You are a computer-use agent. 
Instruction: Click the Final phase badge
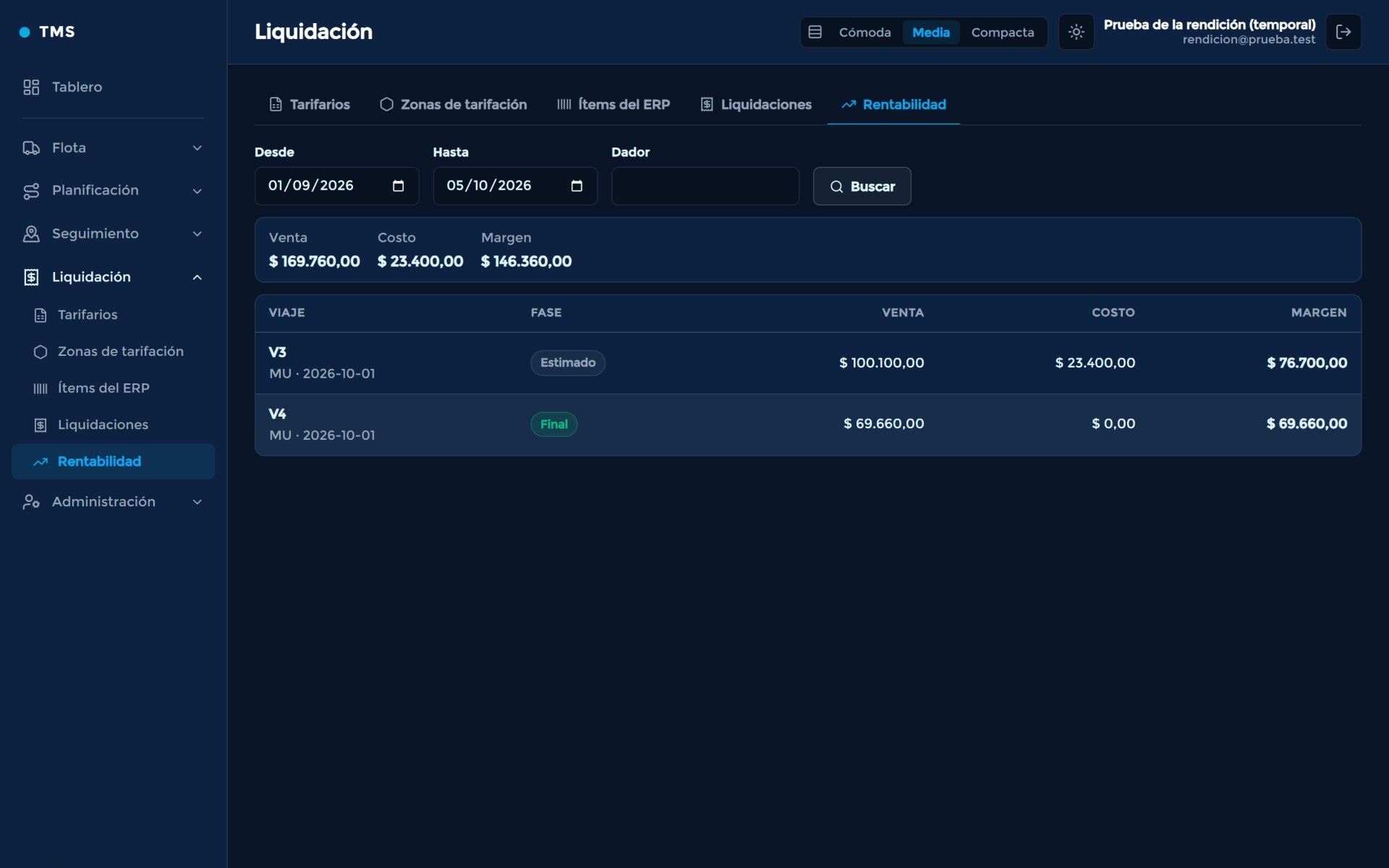tap(554, 425)
